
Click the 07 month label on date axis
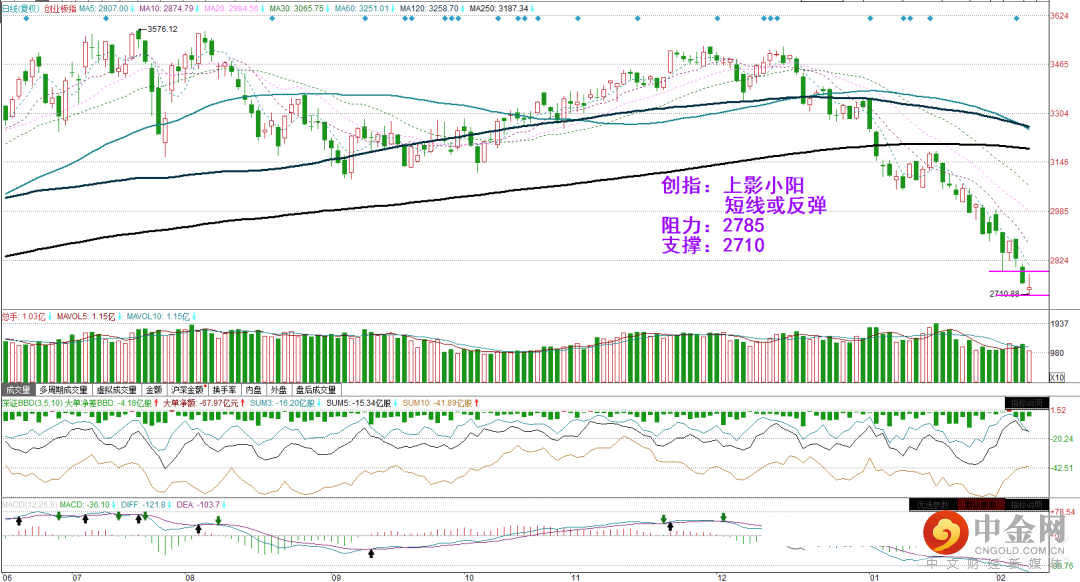[x=76, y=577]
